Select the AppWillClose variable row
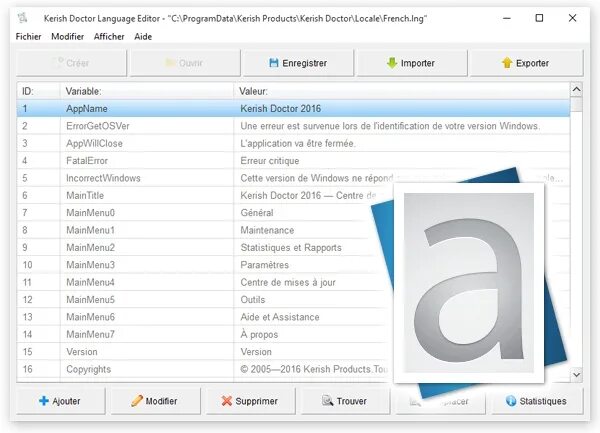 (293, 143)
